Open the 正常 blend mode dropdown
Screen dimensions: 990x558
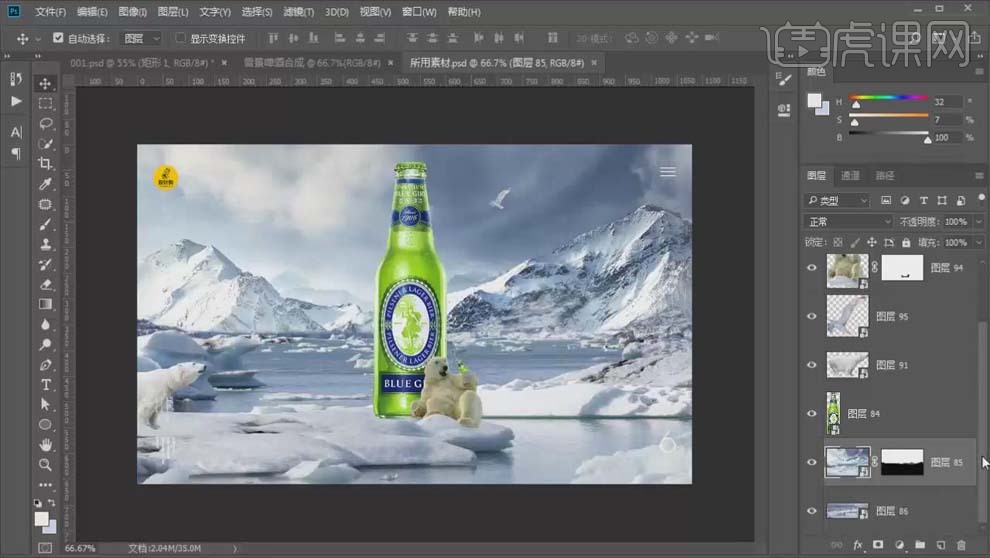[848, 222]
